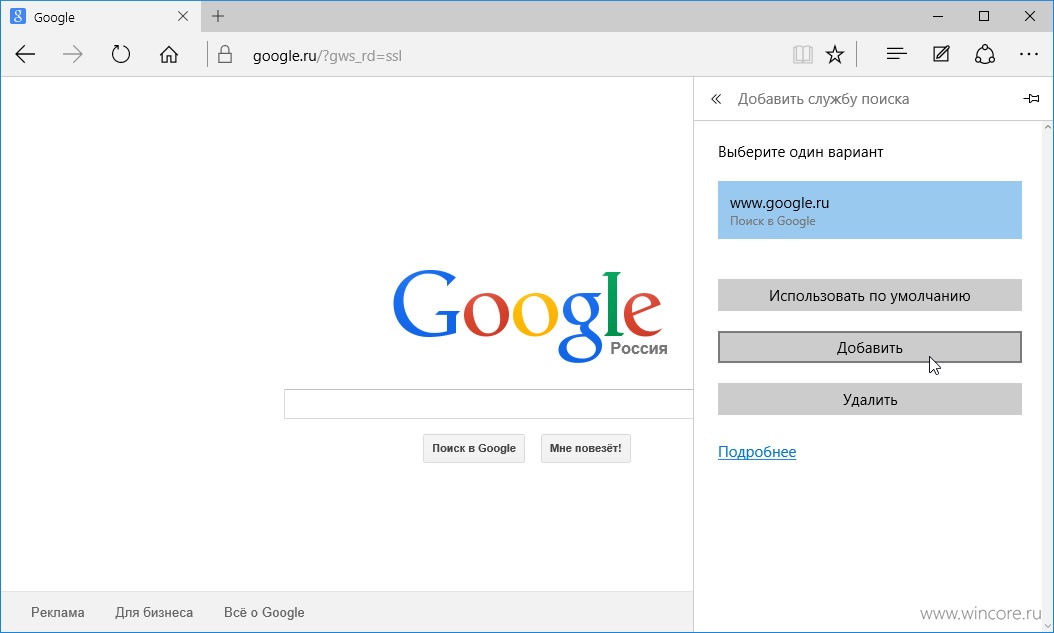Screen dimensions: 1054x633
Task: Open the Всё о Google link
Action: click(264, 612)
